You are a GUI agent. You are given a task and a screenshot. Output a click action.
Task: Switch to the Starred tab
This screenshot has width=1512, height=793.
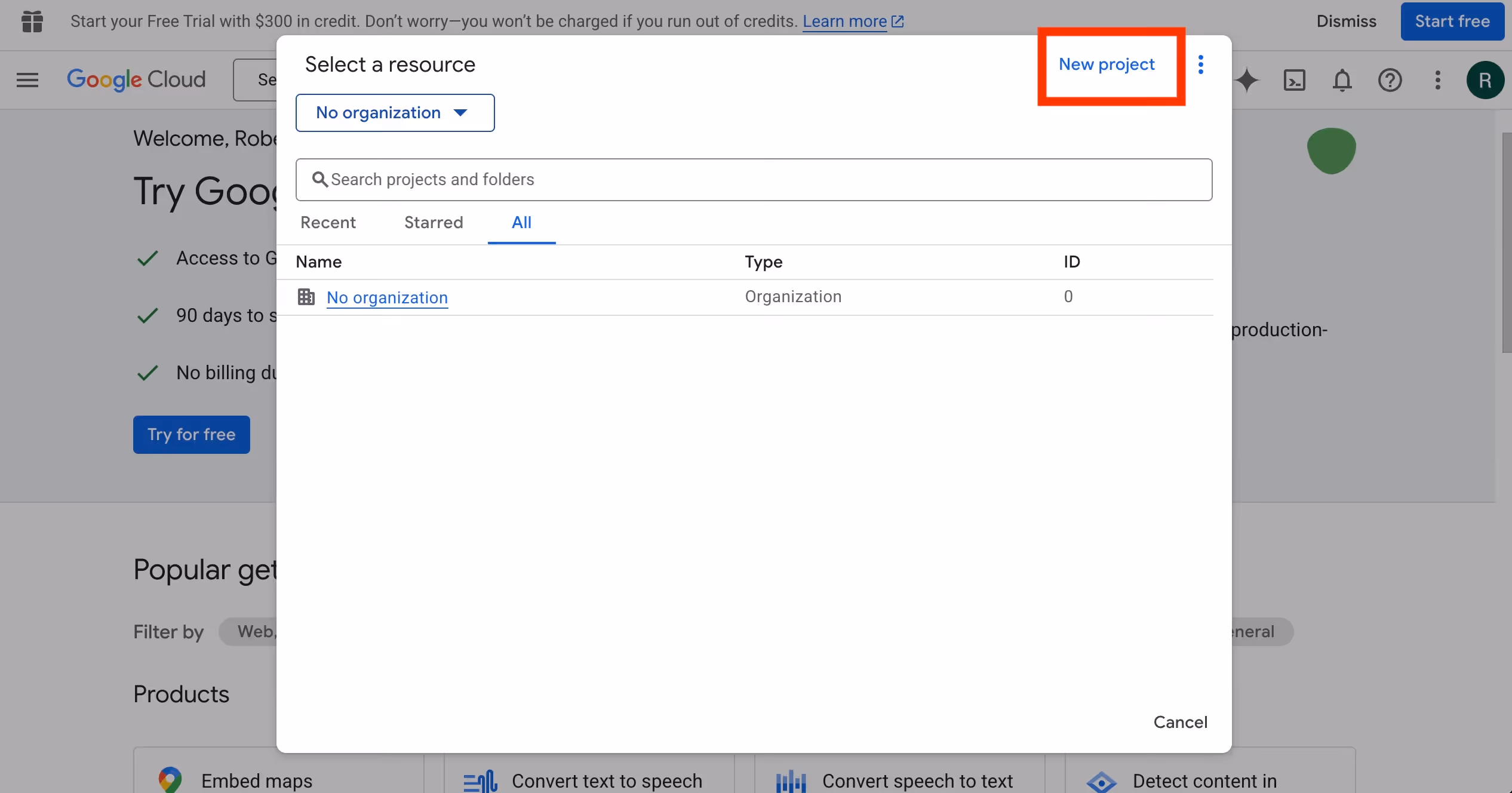(434, 223)
